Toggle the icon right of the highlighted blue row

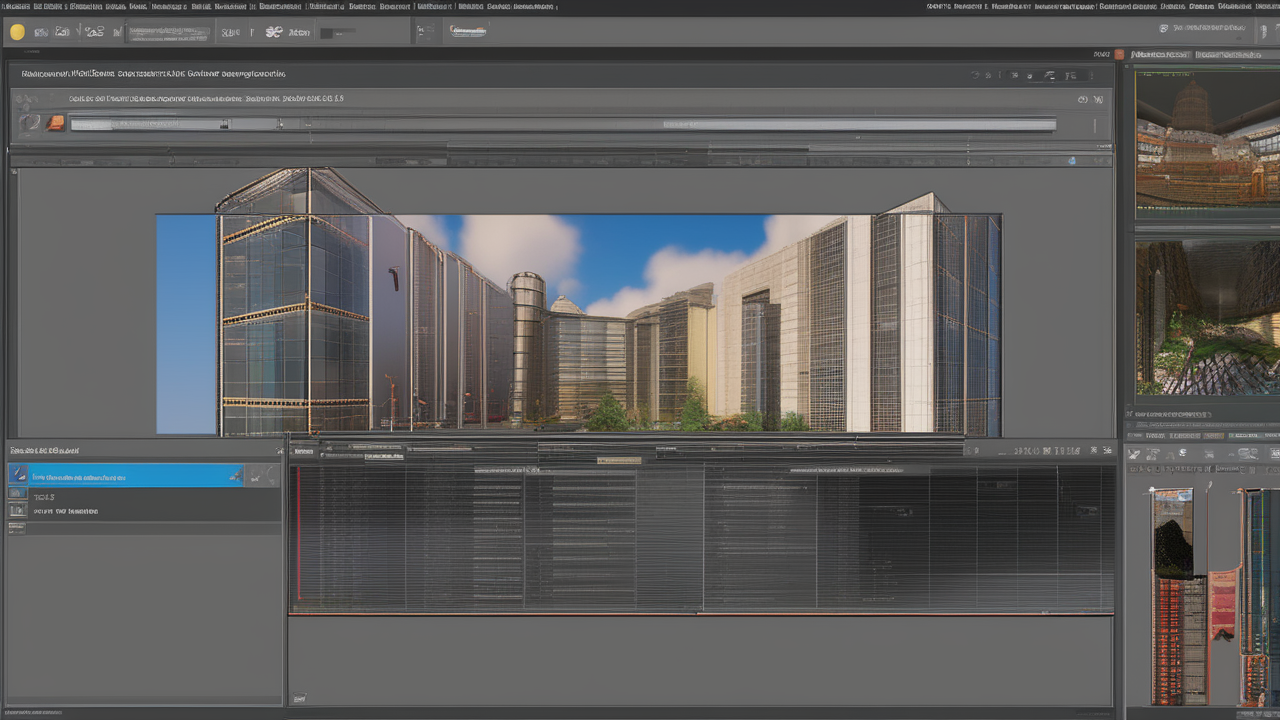click(262, 476)
